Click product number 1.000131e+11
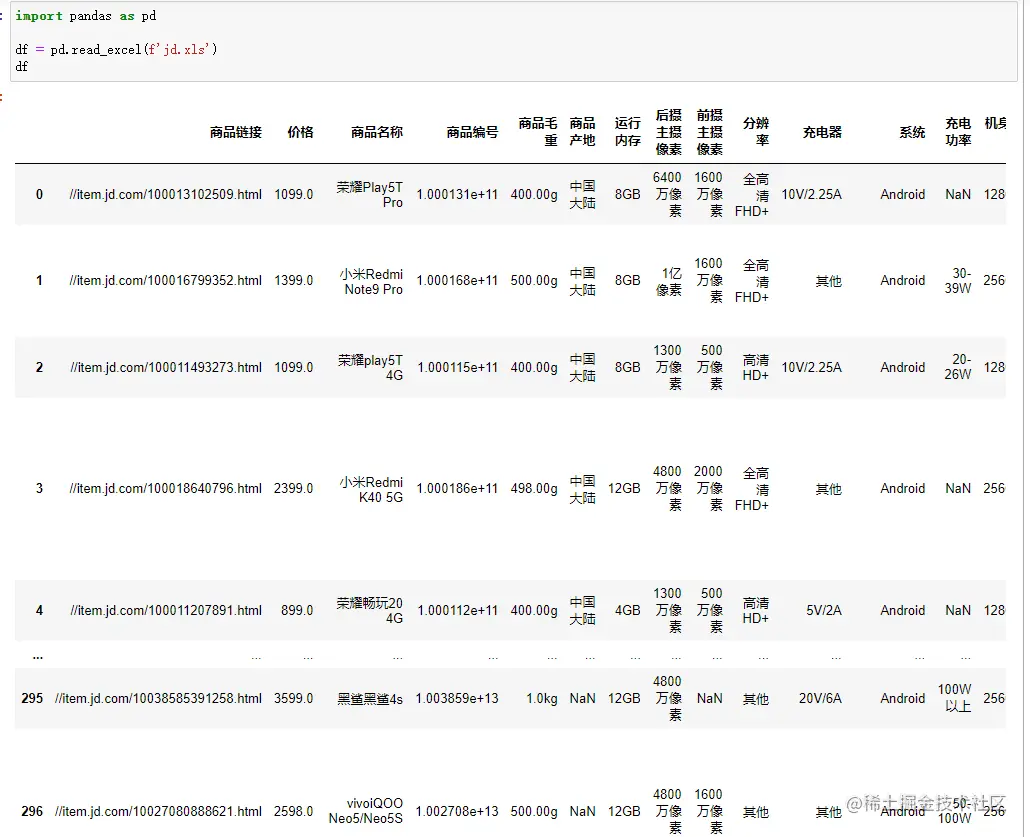 [x=457, y=194]
